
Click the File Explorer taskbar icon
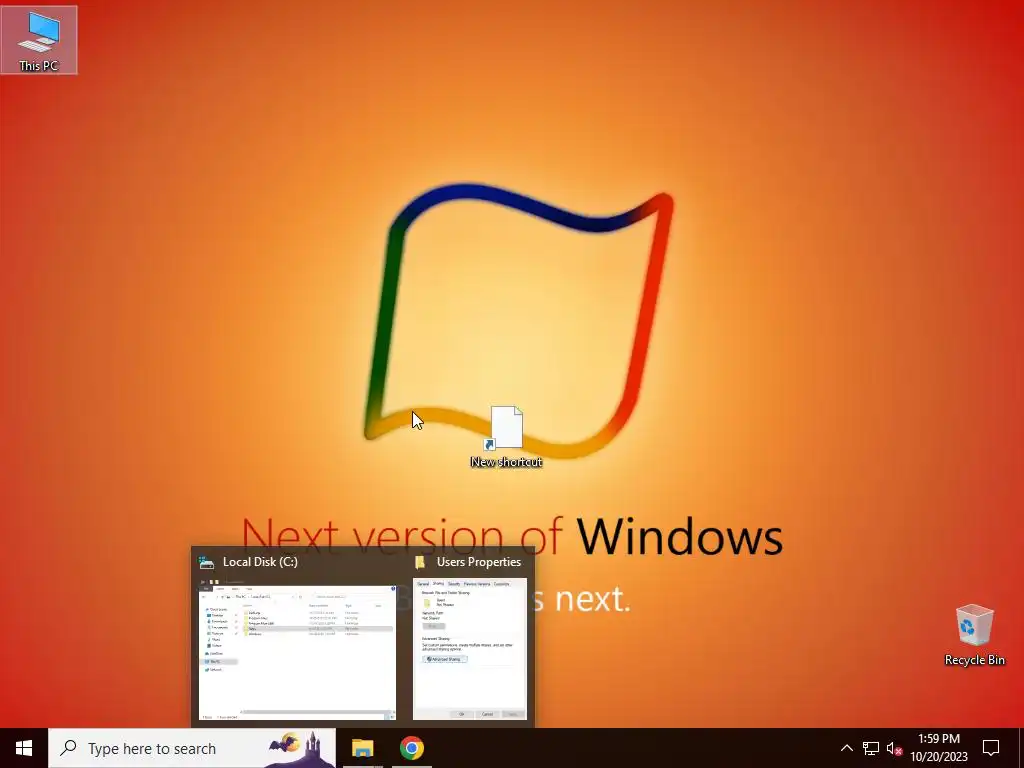pyautogui.click(x=362, y=748)
